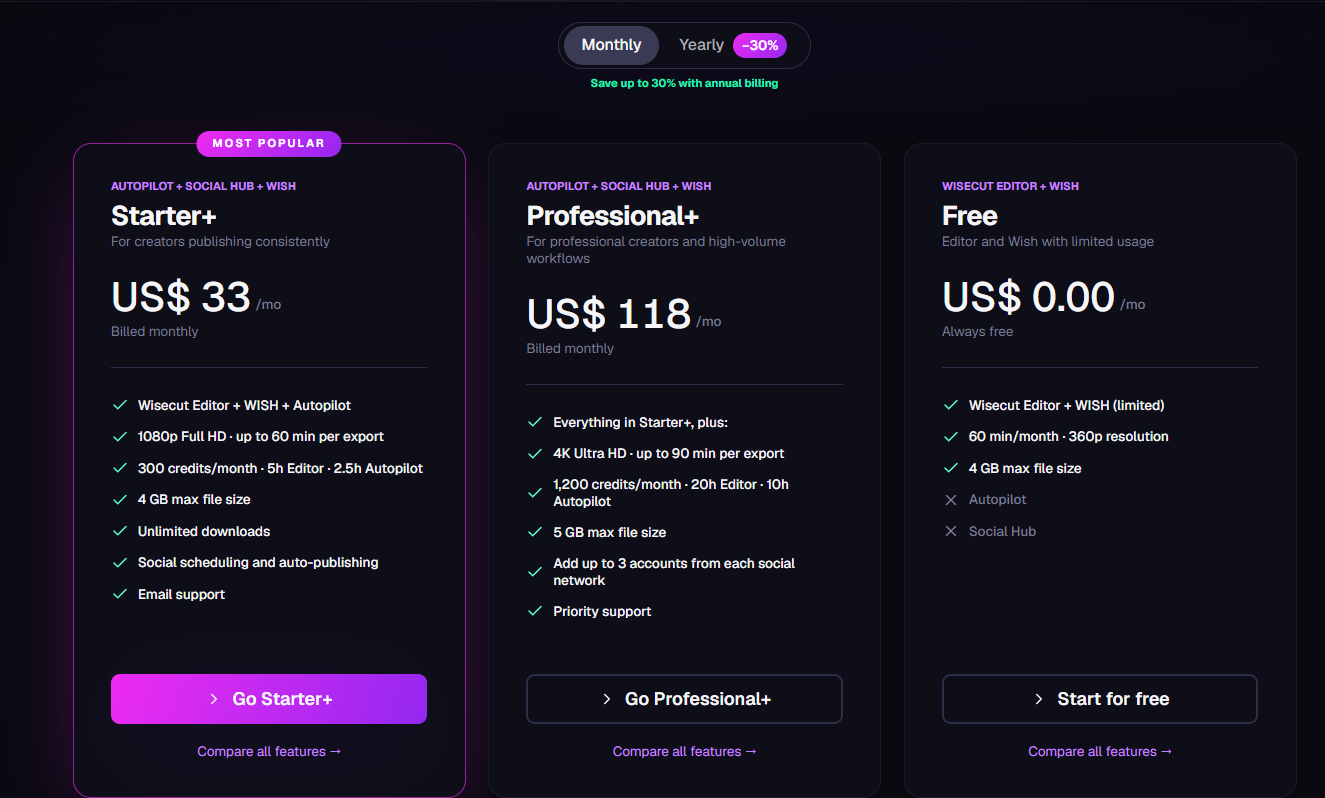Click 'Save up to 30% with annual billing' text
The width and height of the screenshot is (1325, 798).
tap(684, 83)
